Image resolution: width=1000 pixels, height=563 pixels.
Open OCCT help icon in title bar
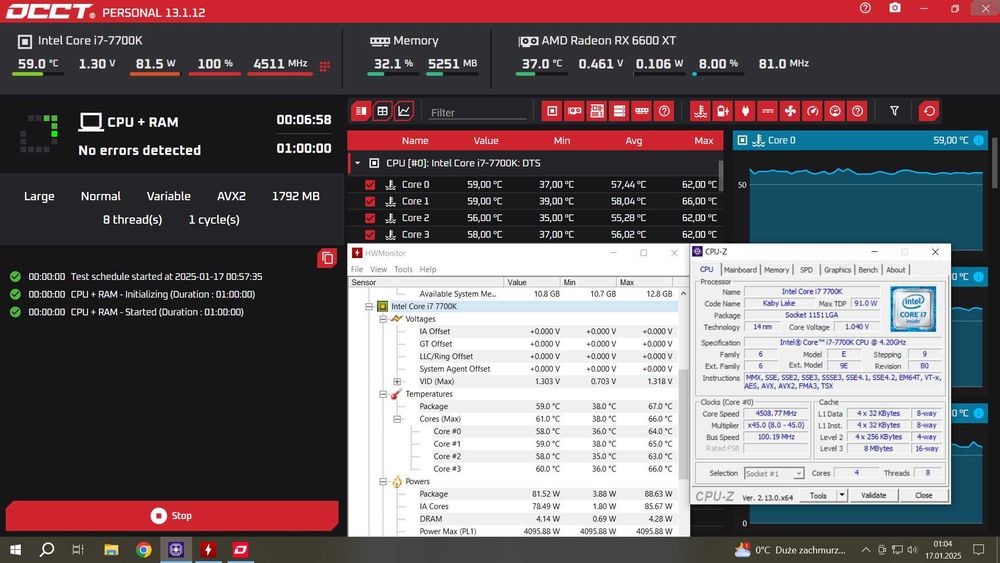pos(865,8)
